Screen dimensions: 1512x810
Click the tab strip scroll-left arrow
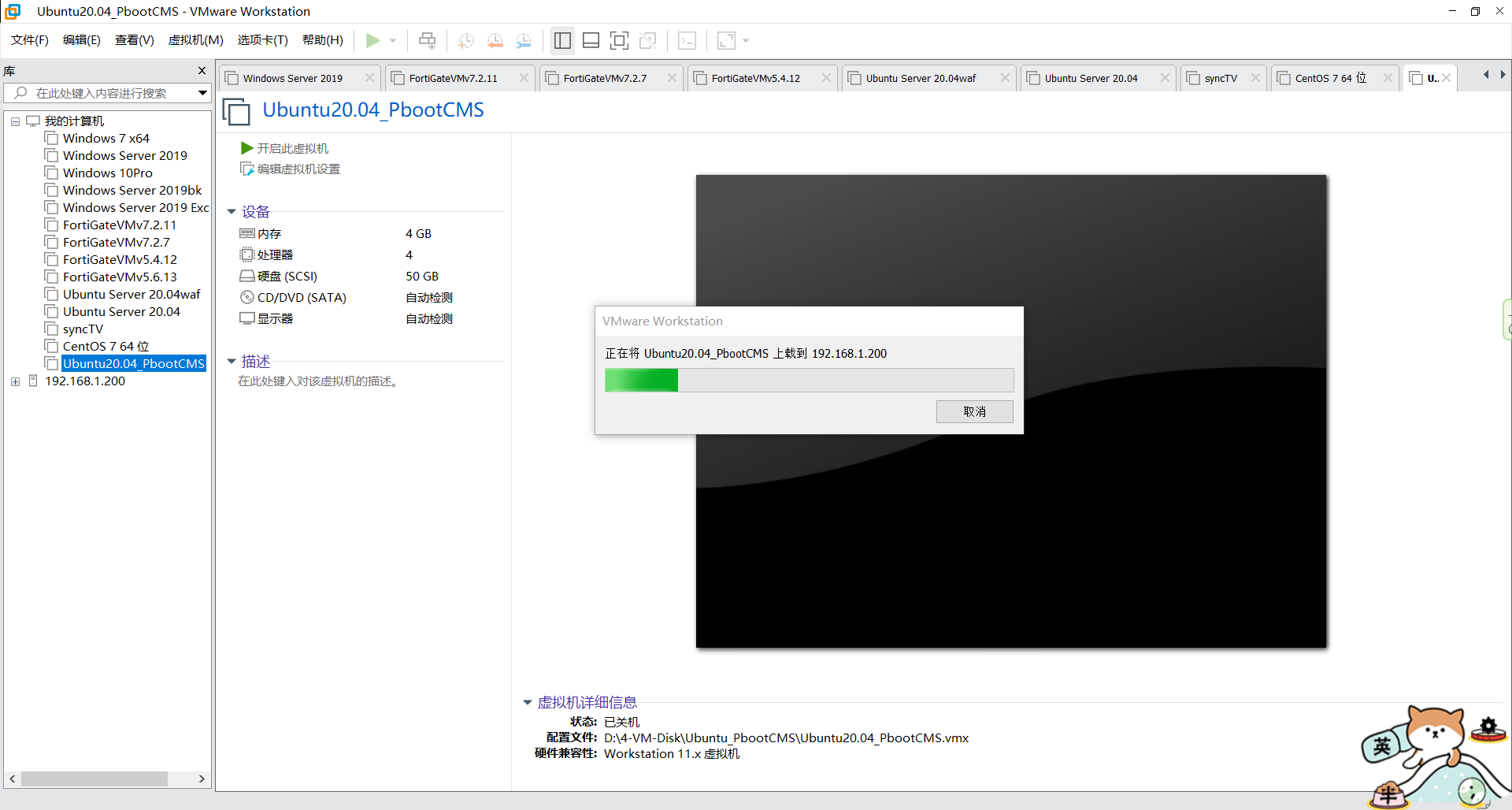coord(1486,75)
